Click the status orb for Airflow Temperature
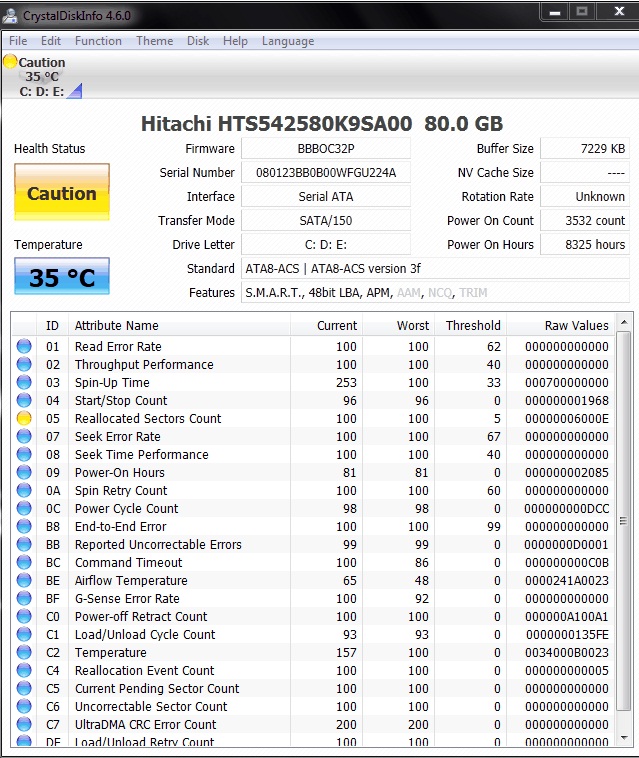The width and height of the screenshot is (639, 758). tap(24, 580)
